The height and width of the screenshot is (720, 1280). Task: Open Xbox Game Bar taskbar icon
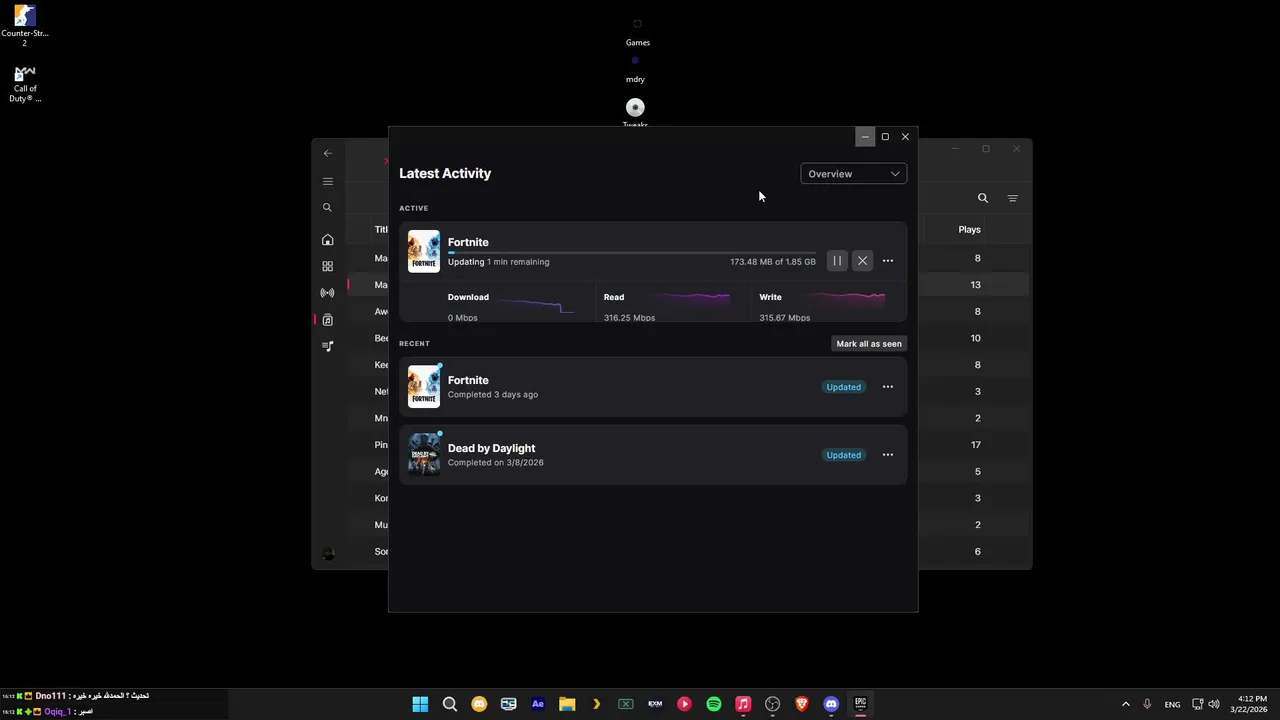[626, 704]
